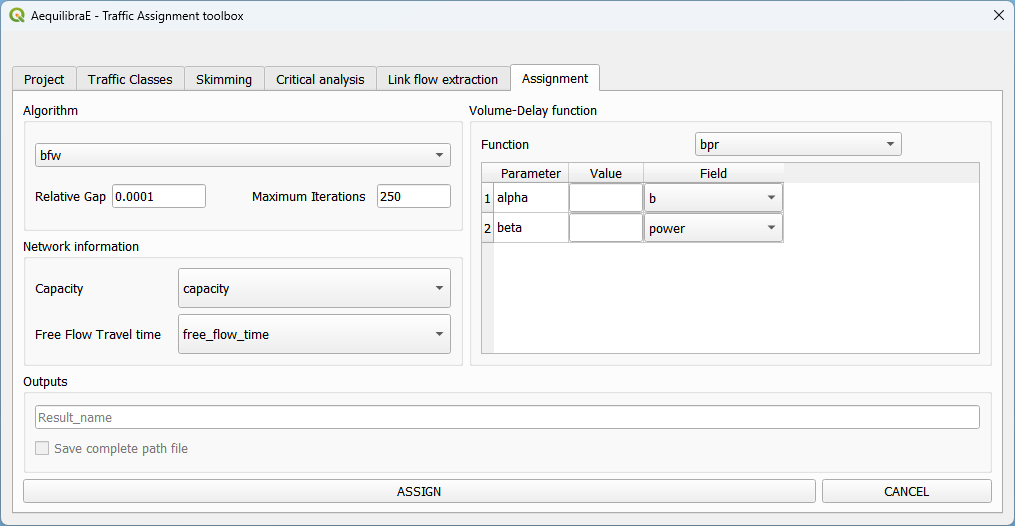Click the alpha Value cell

tap(606, 198)
